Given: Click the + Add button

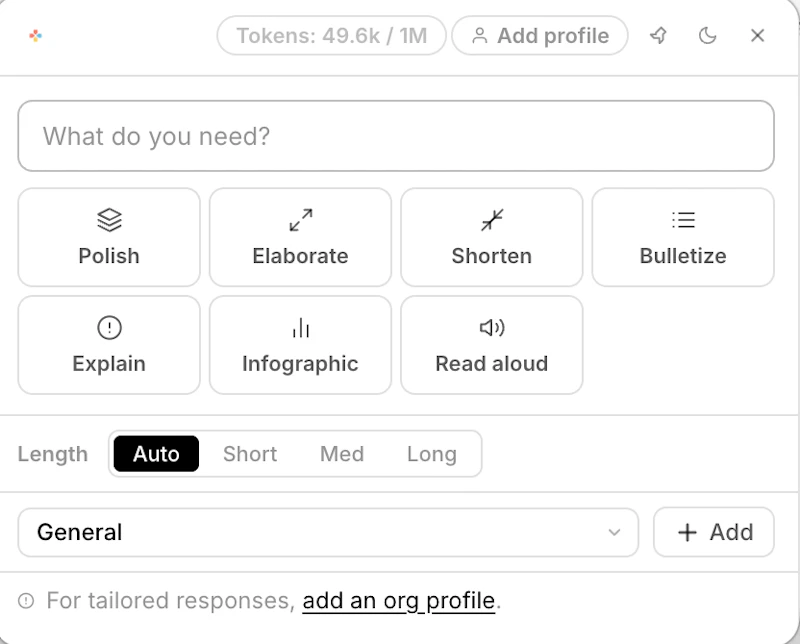Looking at the screenshot, I should pyautogui.click(x=713, y=532).
